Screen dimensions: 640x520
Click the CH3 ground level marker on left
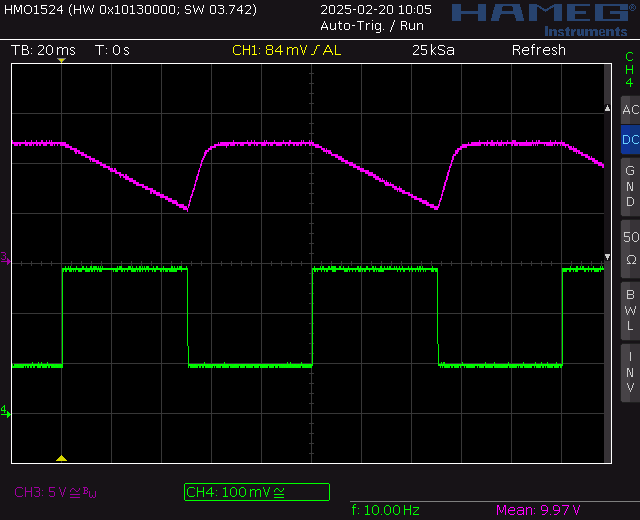(x=5, y=259)
